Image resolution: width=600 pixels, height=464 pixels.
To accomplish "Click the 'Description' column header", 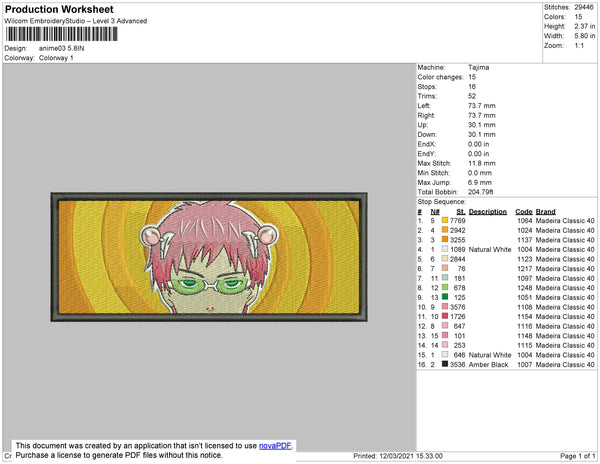I will point(488,212).
